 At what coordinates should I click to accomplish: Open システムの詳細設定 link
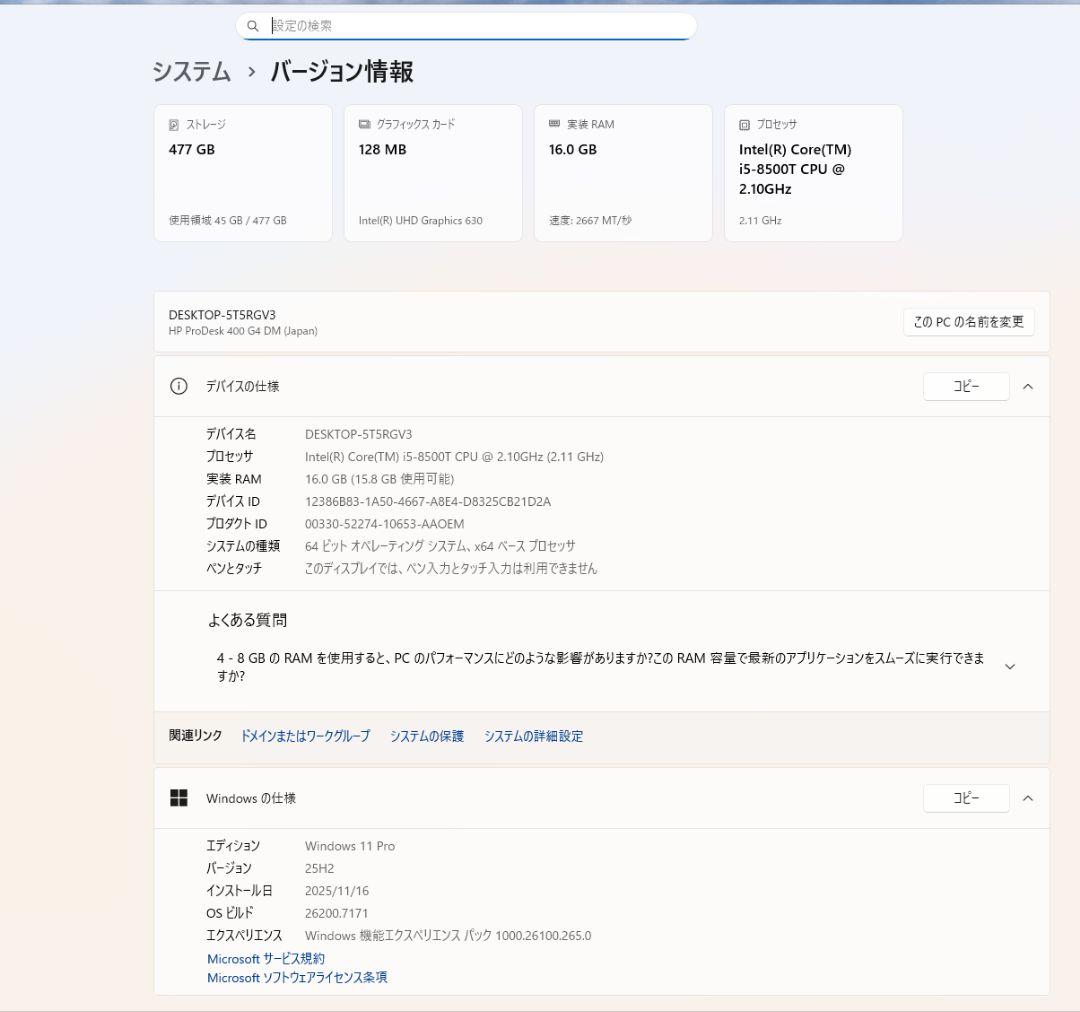click(x=533, y=736)
